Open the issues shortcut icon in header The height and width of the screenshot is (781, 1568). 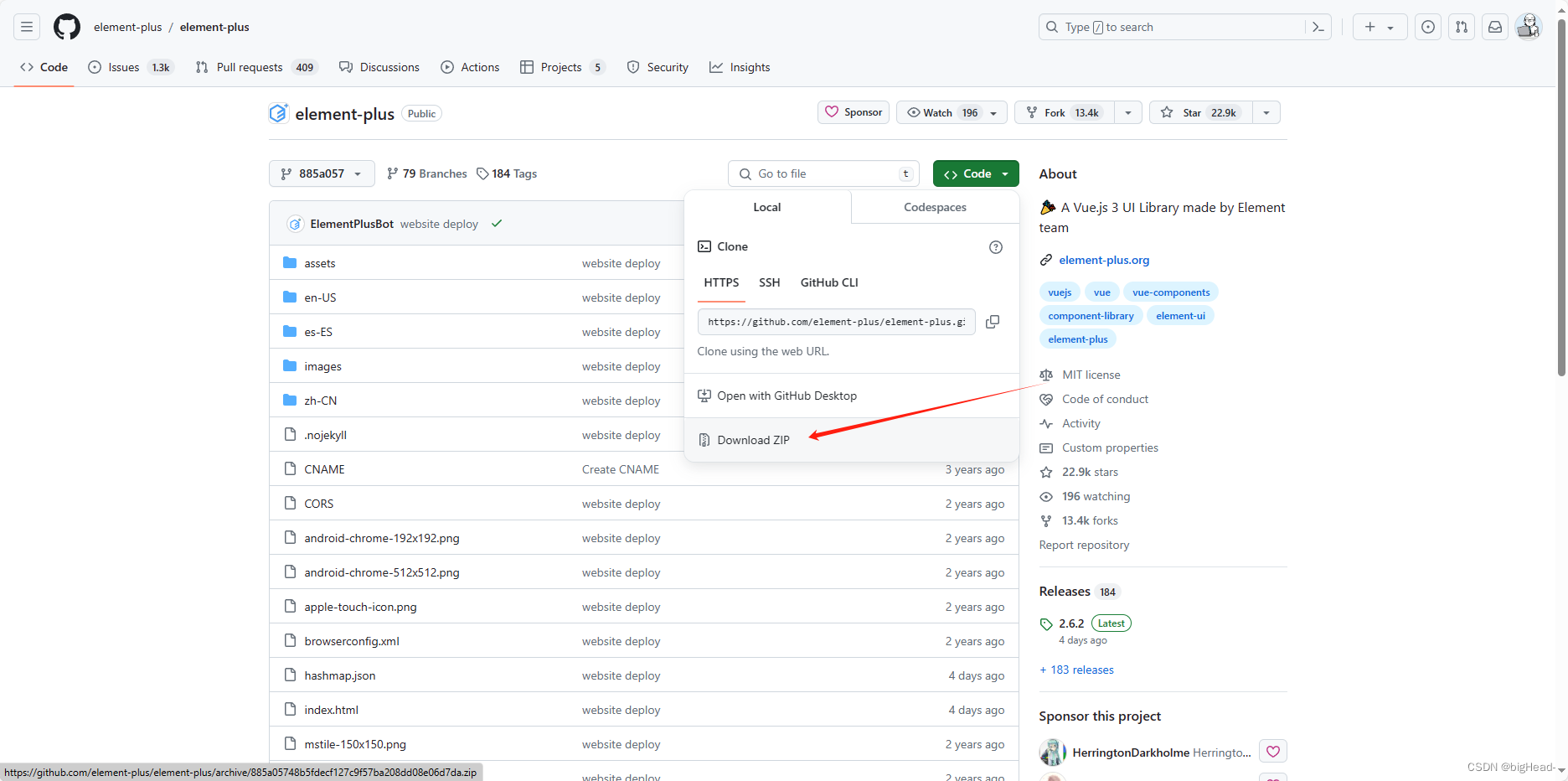pyautogui.click(x=1428, y=27)
